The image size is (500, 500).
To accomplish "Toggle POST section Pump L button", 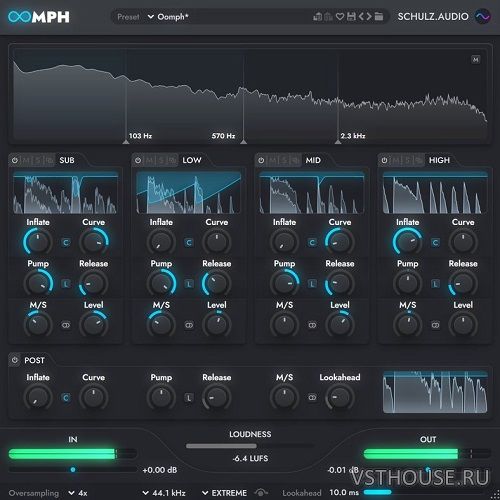I will click(x=189, y=398).
